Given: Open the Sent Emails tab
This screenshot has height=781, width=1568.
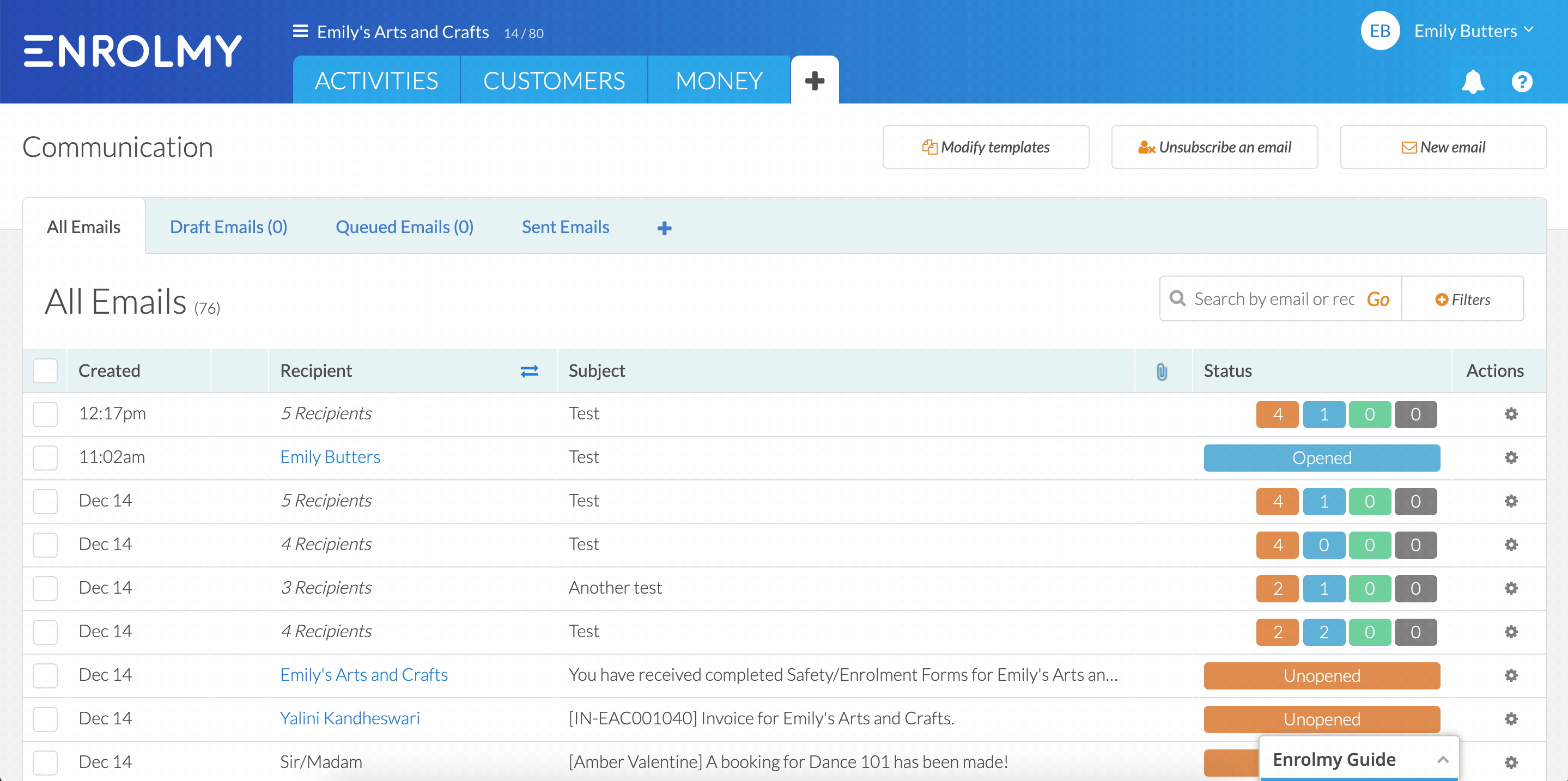Looking at the screenshot, I should pos(565,226).
